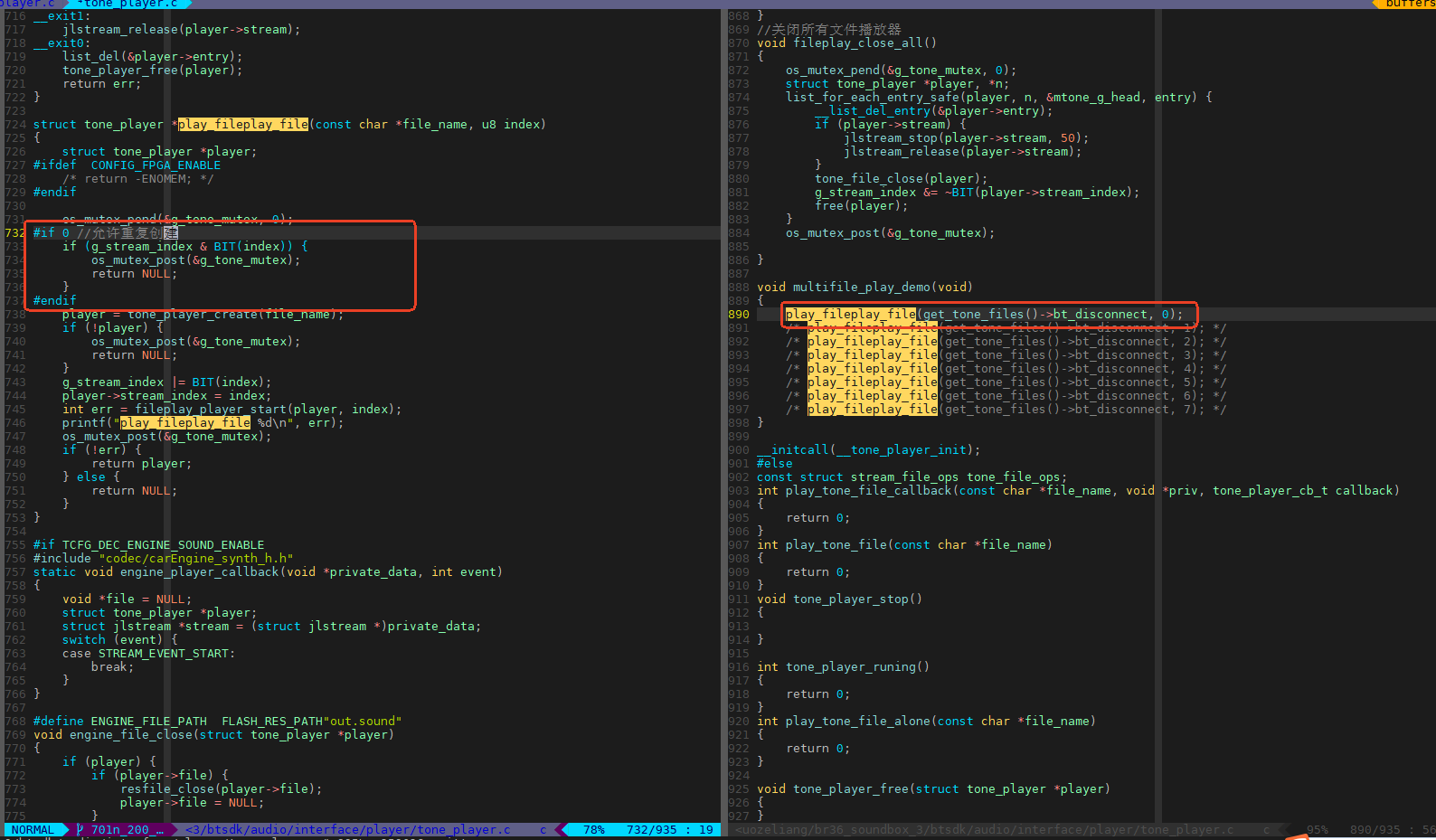This screenshot has width=1436, height=840.
Task: Click list_for_each_entry_safe on line 874
Action: 873,98
